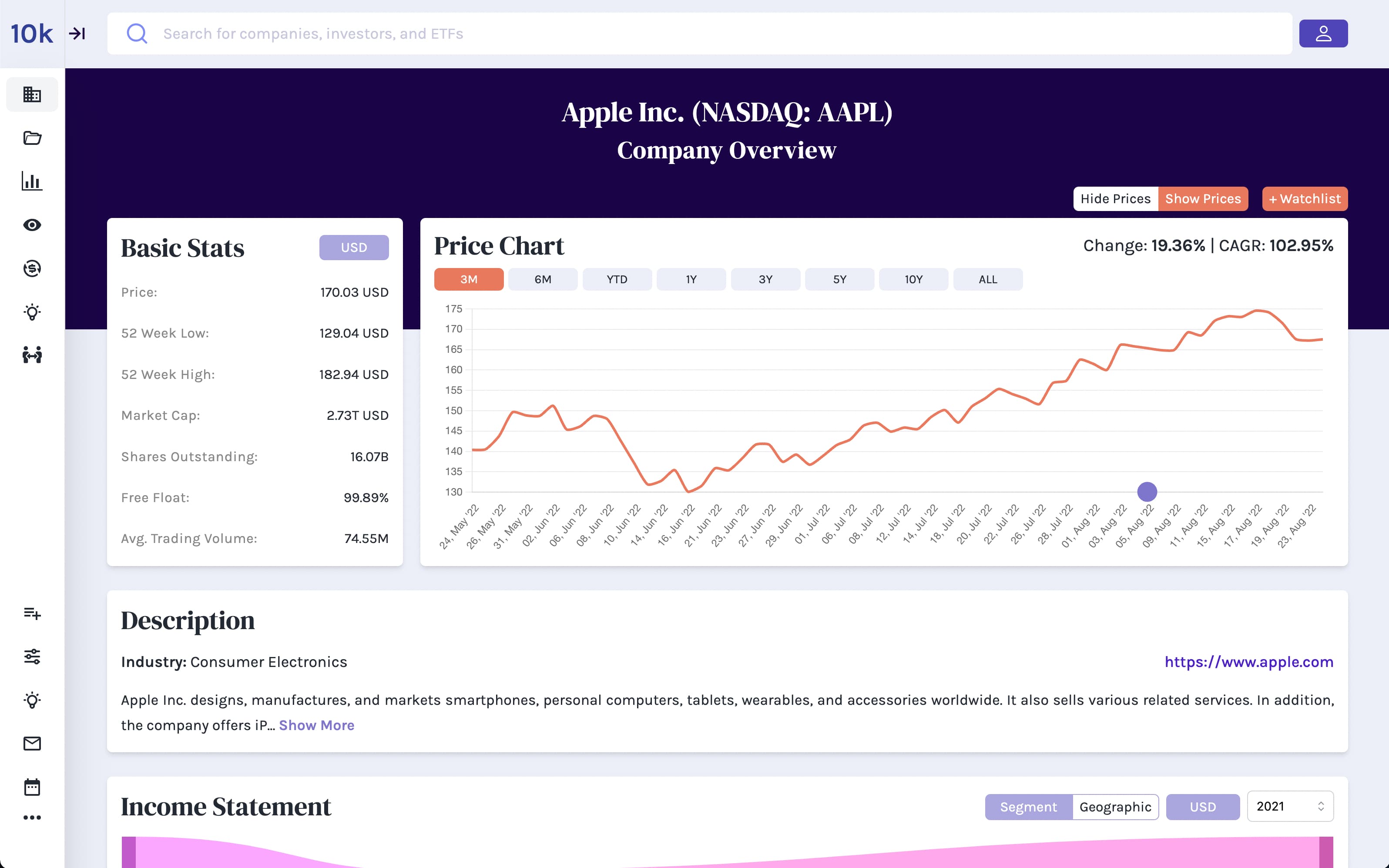Select 3Y chart range
Viewport: 1389px width, 868px height.
(766, 280)
